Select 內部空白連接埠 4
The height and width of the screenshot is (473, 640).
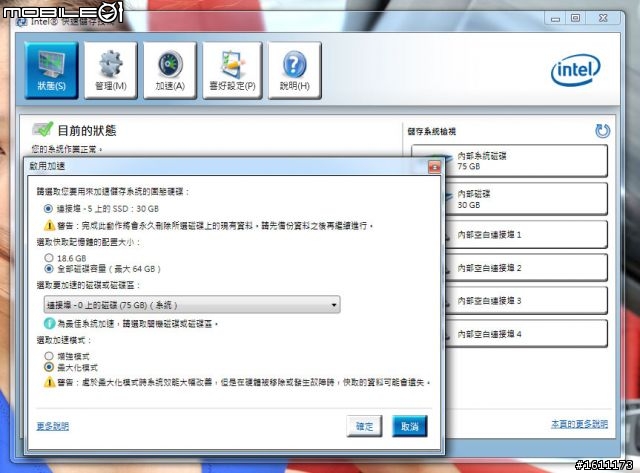525,334
